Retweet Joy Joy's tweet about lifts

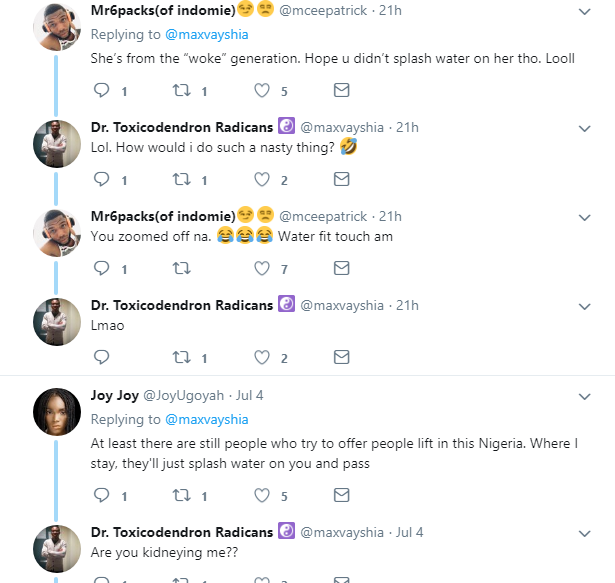pyautogui.click(x=182, y=495)
